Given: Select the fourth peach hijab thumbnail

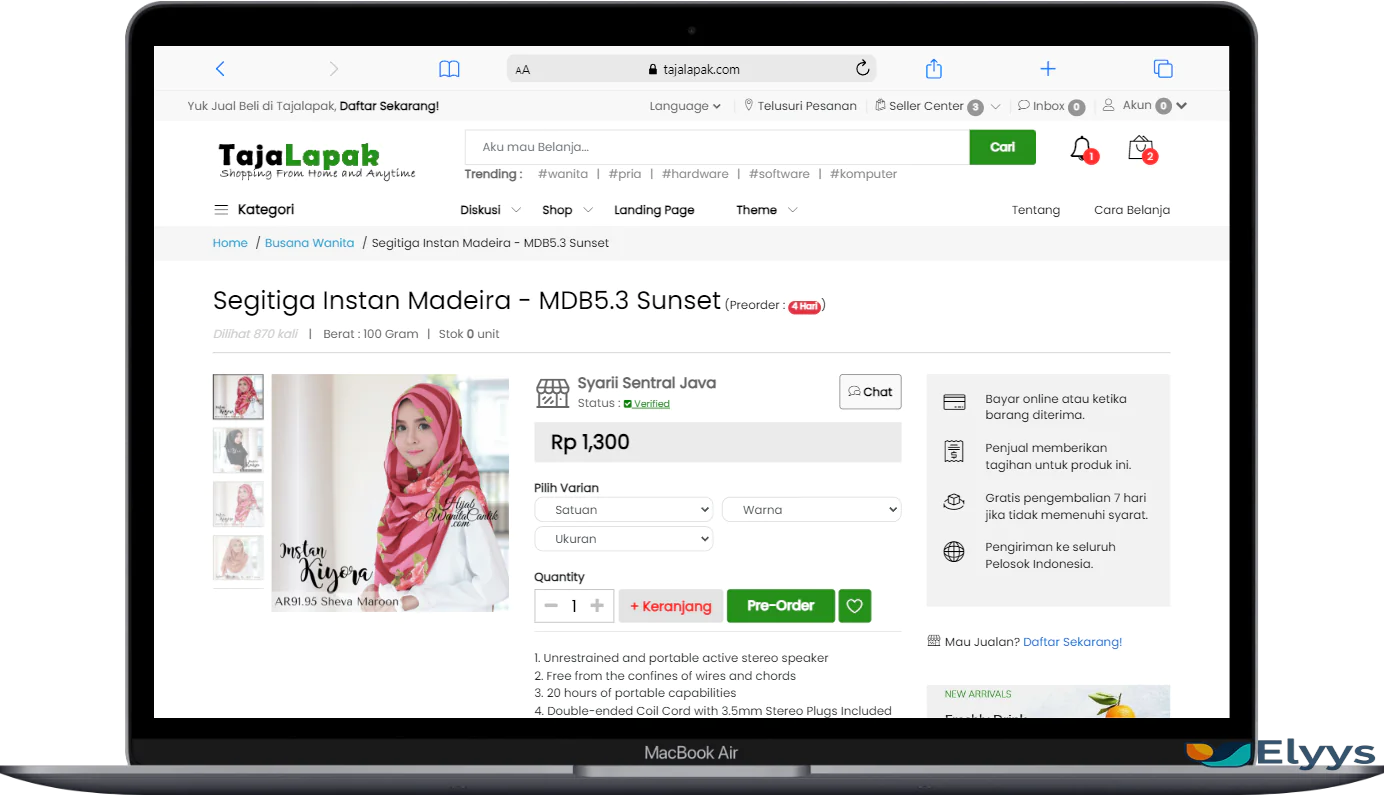Looking at the screenshot, I should [238, 558].
